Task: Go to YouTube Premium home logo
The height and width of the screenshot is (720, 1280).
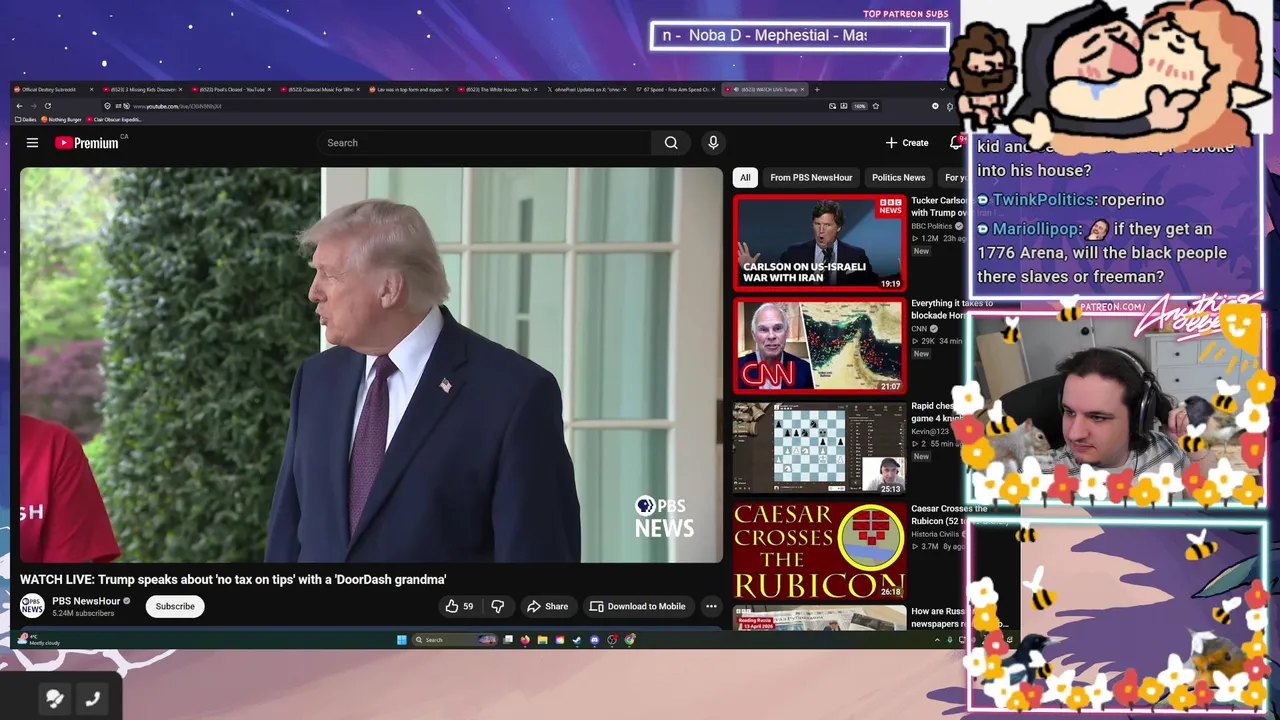Action: [x=87, y=143]
